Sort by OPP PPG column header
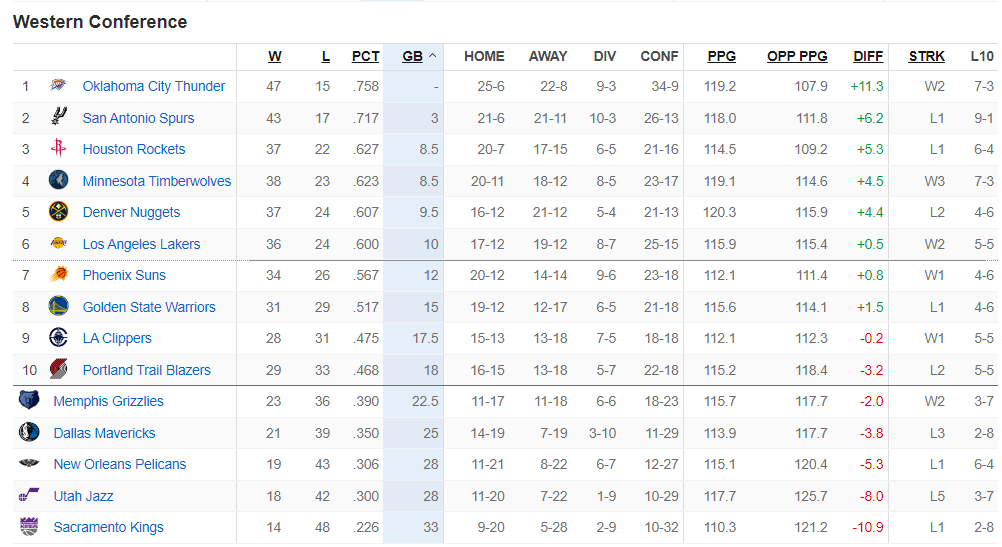 pos(797,57)
